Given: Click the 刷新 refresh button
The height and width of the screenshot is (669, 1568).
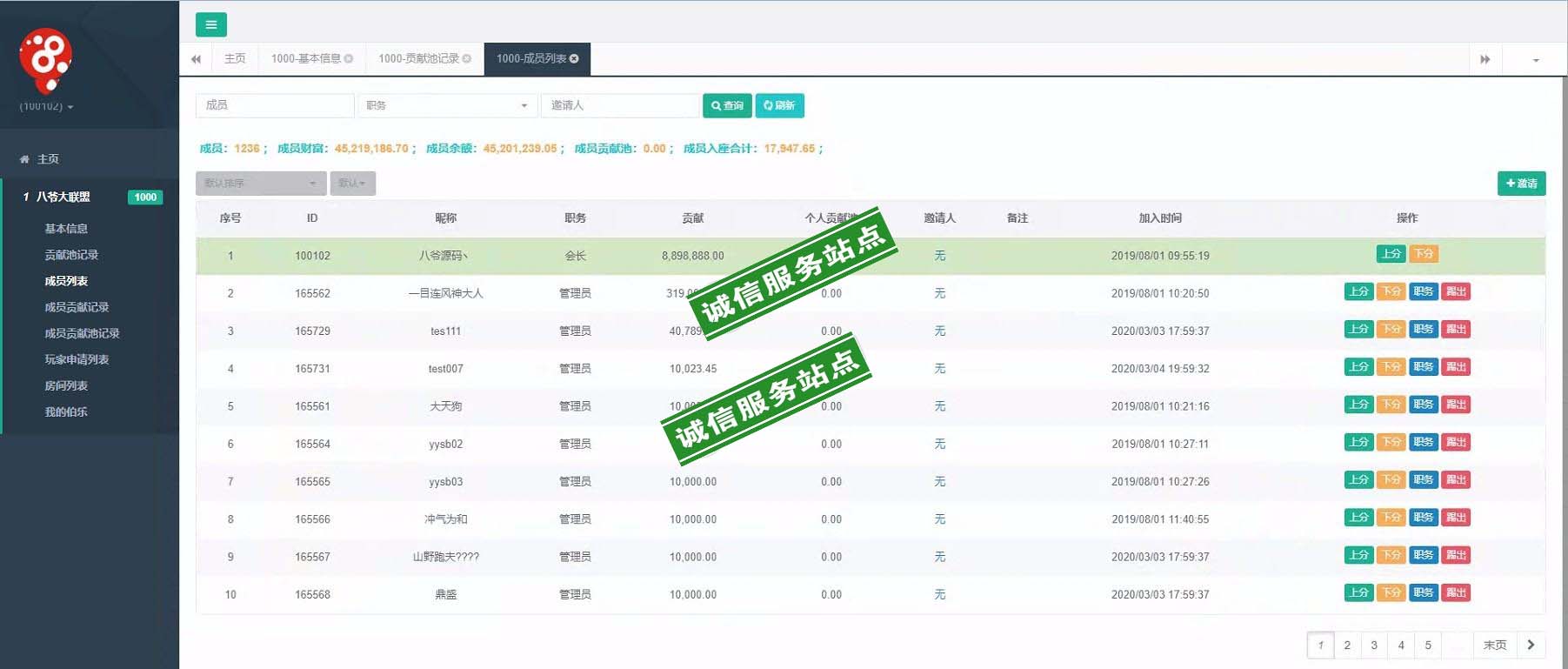Looking at the screenshot, I should pyautogui.click(x=779, y=105).
